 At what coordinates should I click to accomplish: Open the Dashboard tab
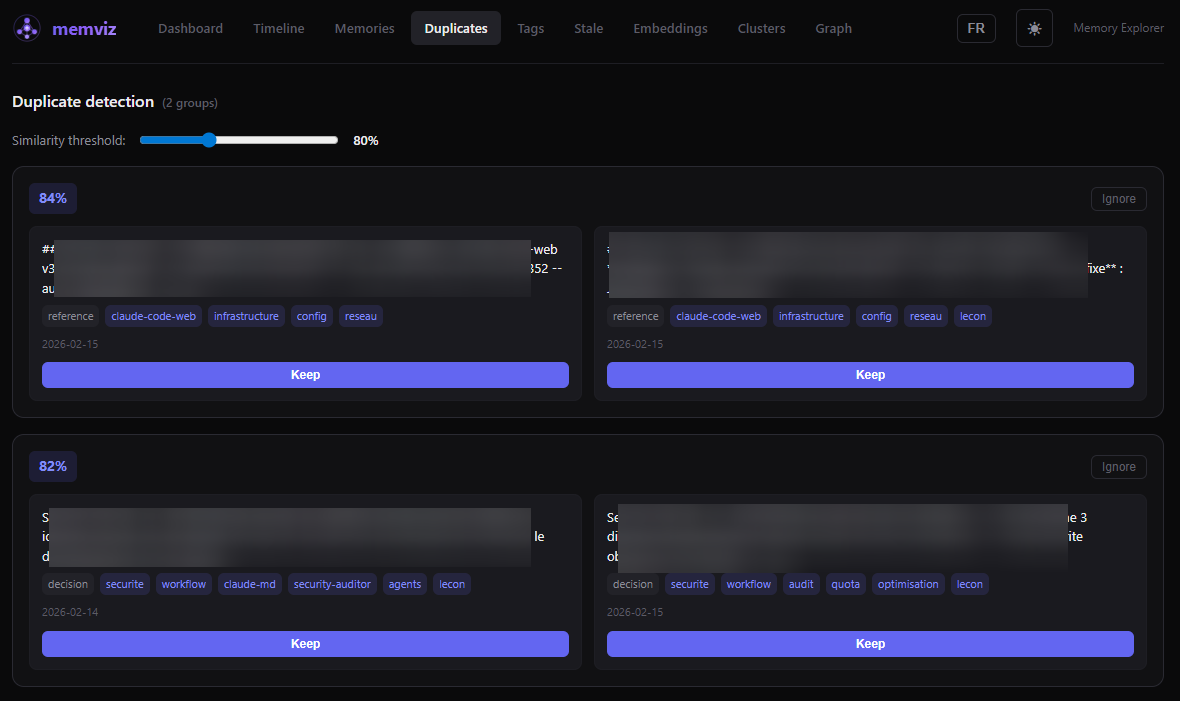tap(190, 28)
